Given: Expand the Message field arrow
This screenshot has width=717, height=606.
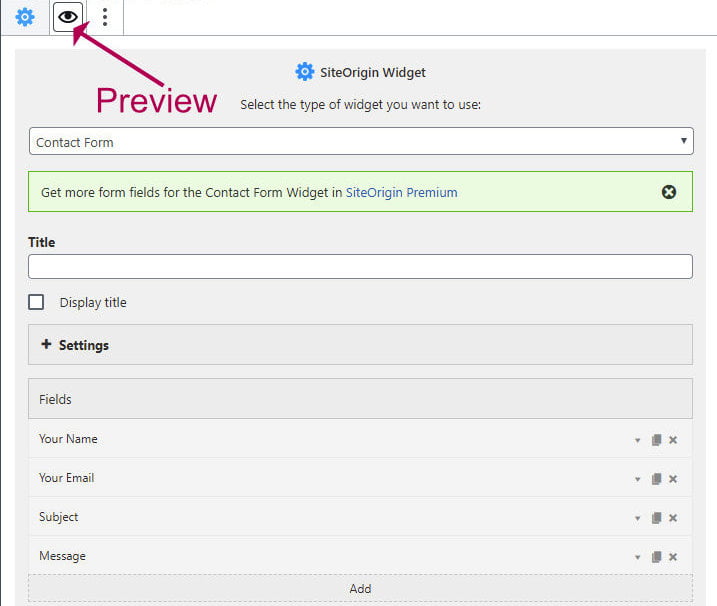Looking at the screenshot, I should [637, 557].
